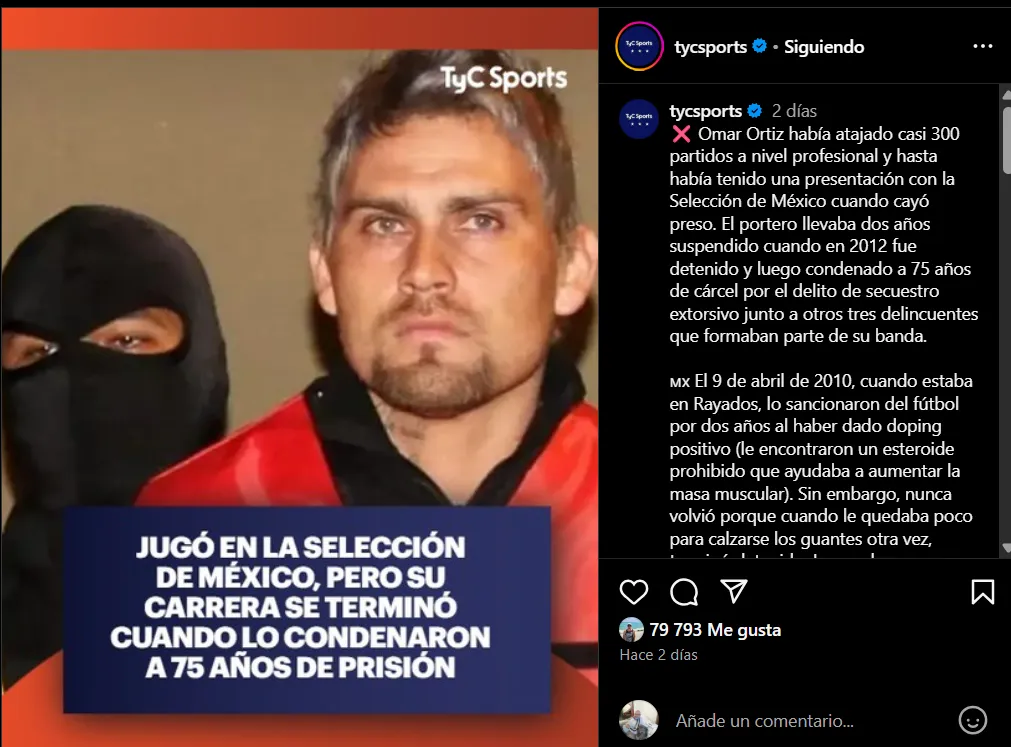Share the post via the paper plane icon
The image size is (1011, 747).
click(734, 591)
